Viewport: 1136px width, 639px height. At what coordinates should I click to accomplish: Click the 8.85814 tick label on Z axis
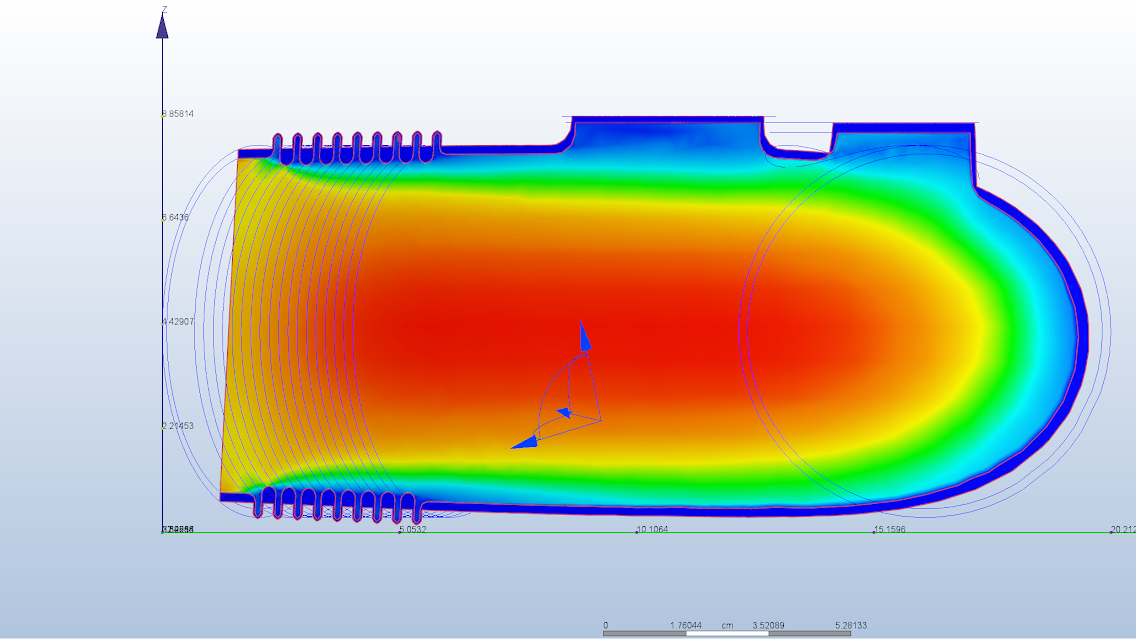[179, 114]
